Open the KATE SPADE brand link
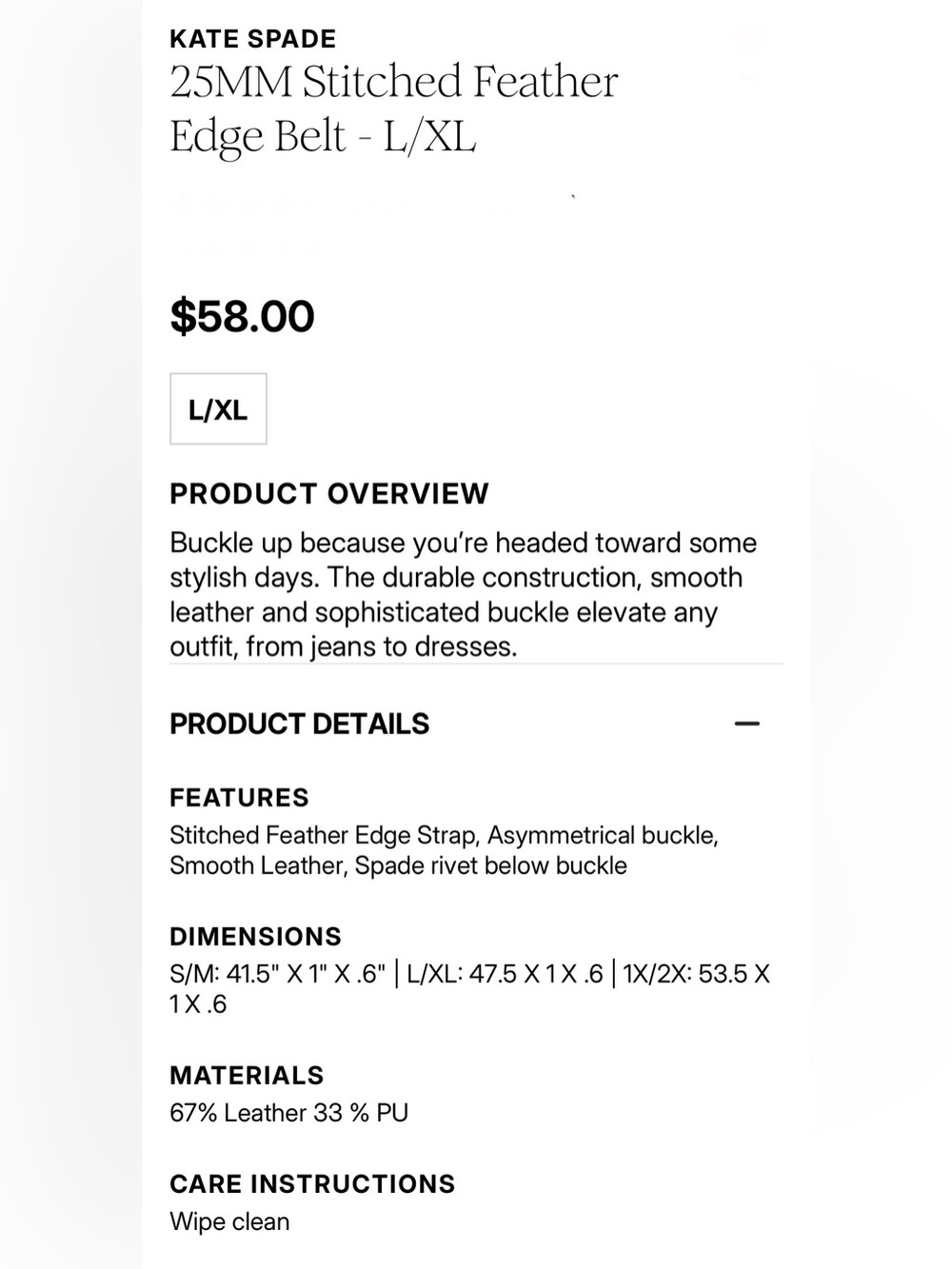The height and width of the screenshot is (1269, 952). tap(252, 39)
